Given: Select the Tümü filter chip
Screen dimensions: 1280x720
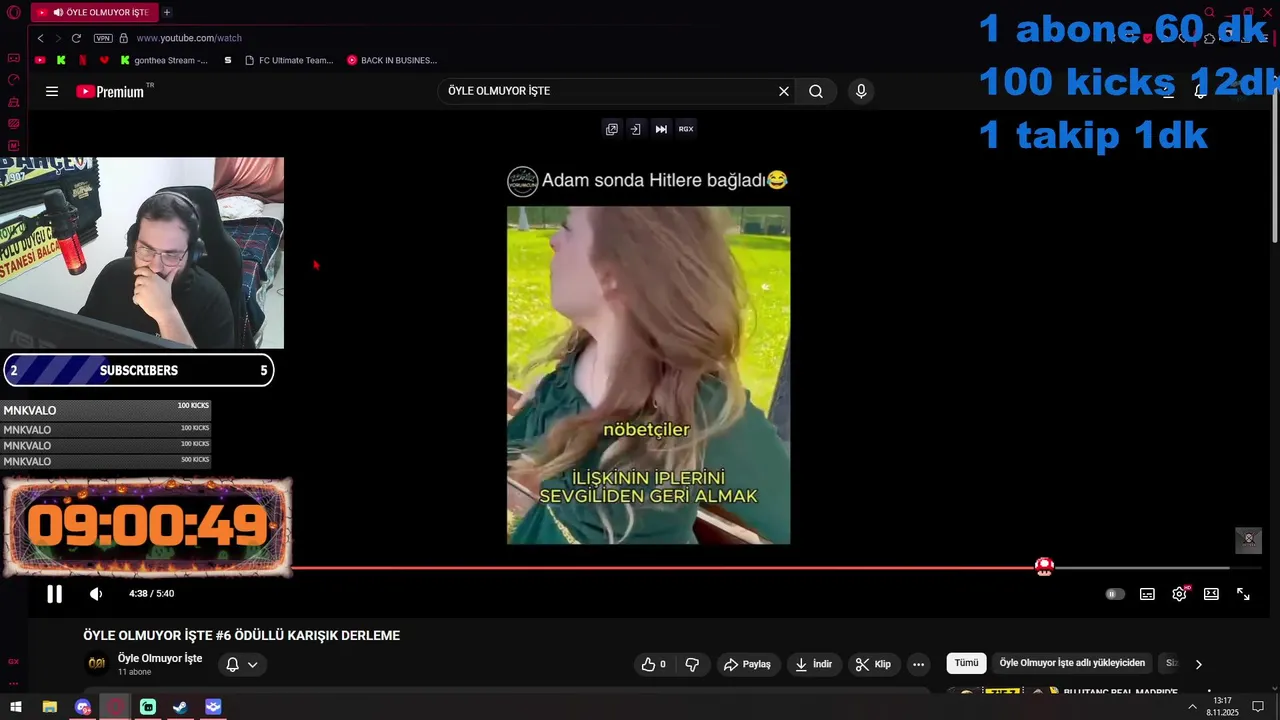Looking at the screenshot, I should [x=966, y=663].
